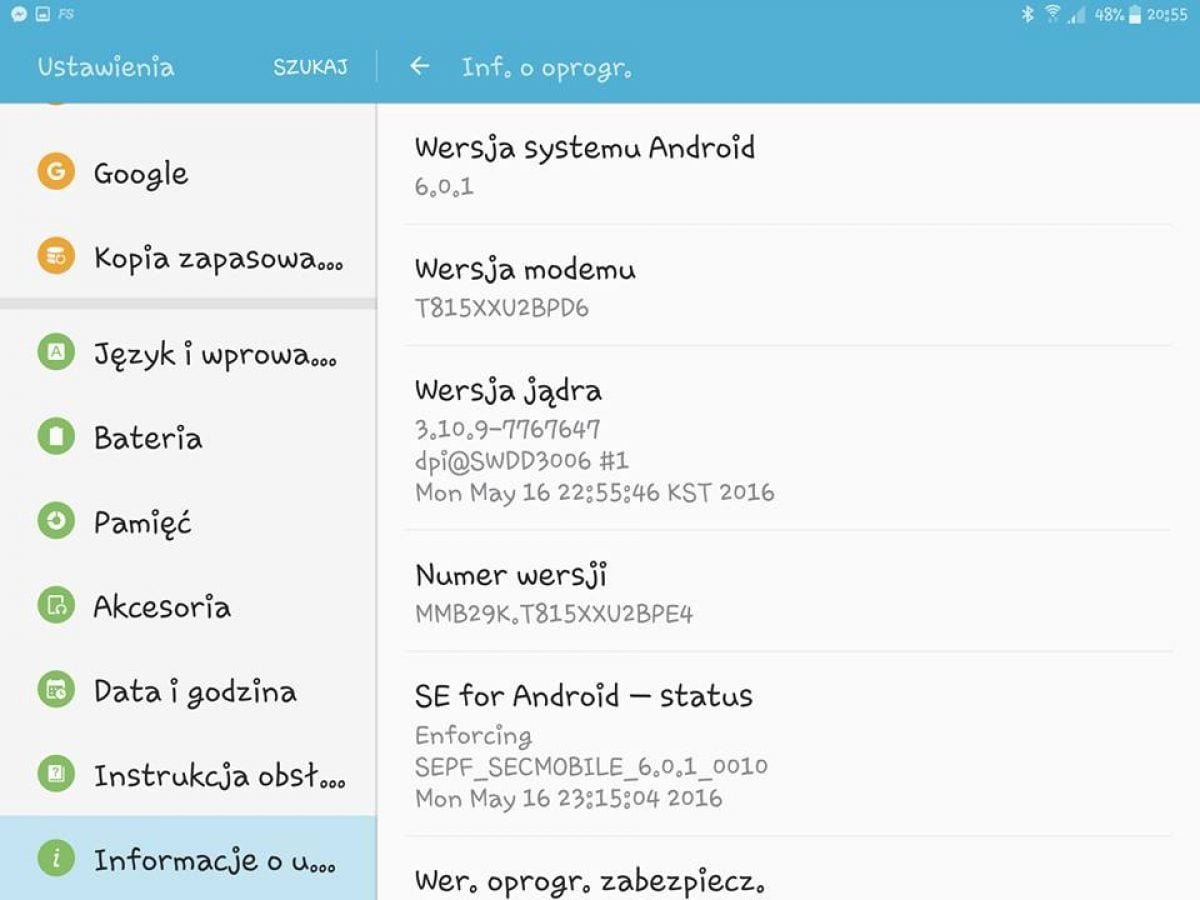
Task: Tap the Bluetooth status icon
Action: pyautogui.click(x=1027, y=14)
